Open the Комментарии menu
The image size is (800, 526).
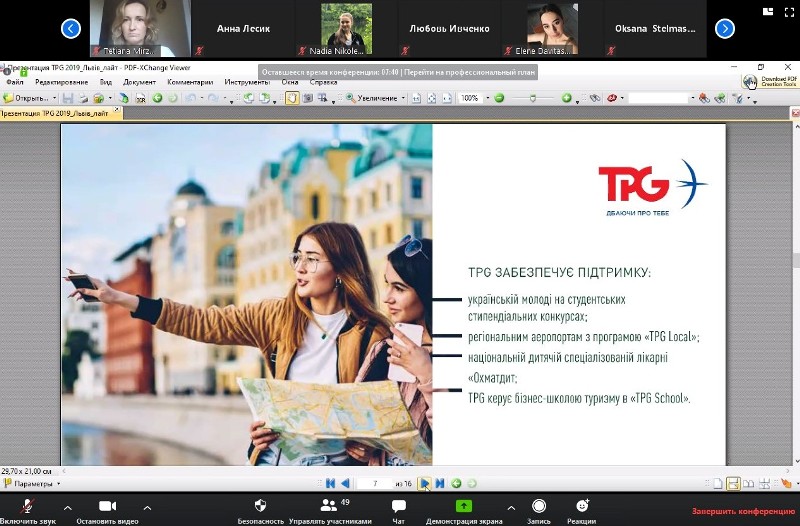pyautogui.click(x=189, y=82)
